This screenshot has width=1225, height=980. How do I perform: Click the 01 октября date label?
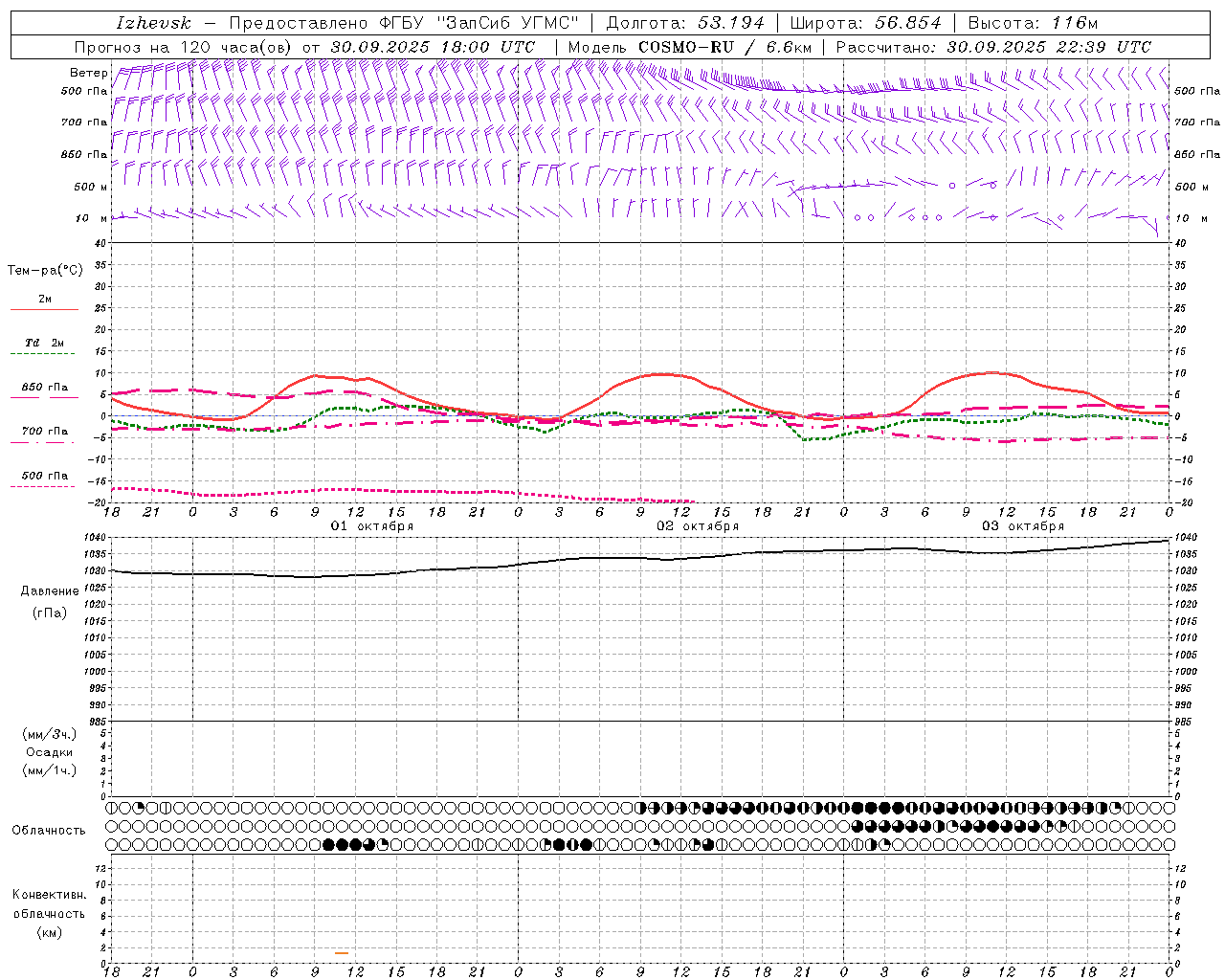point(372,526)
